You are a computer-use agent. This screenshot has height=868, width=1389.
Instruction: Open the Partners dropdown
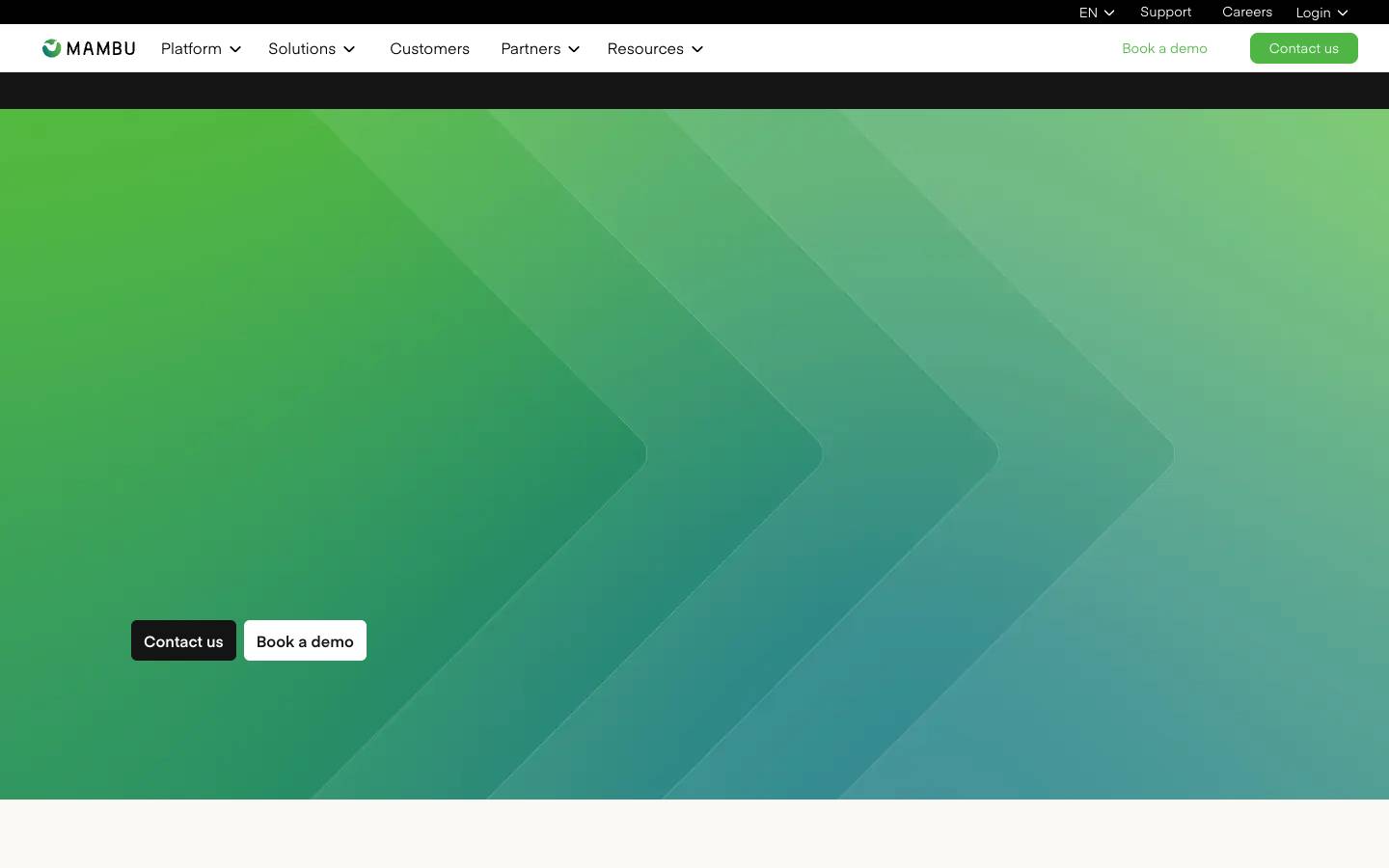click(x=540, y=48)
